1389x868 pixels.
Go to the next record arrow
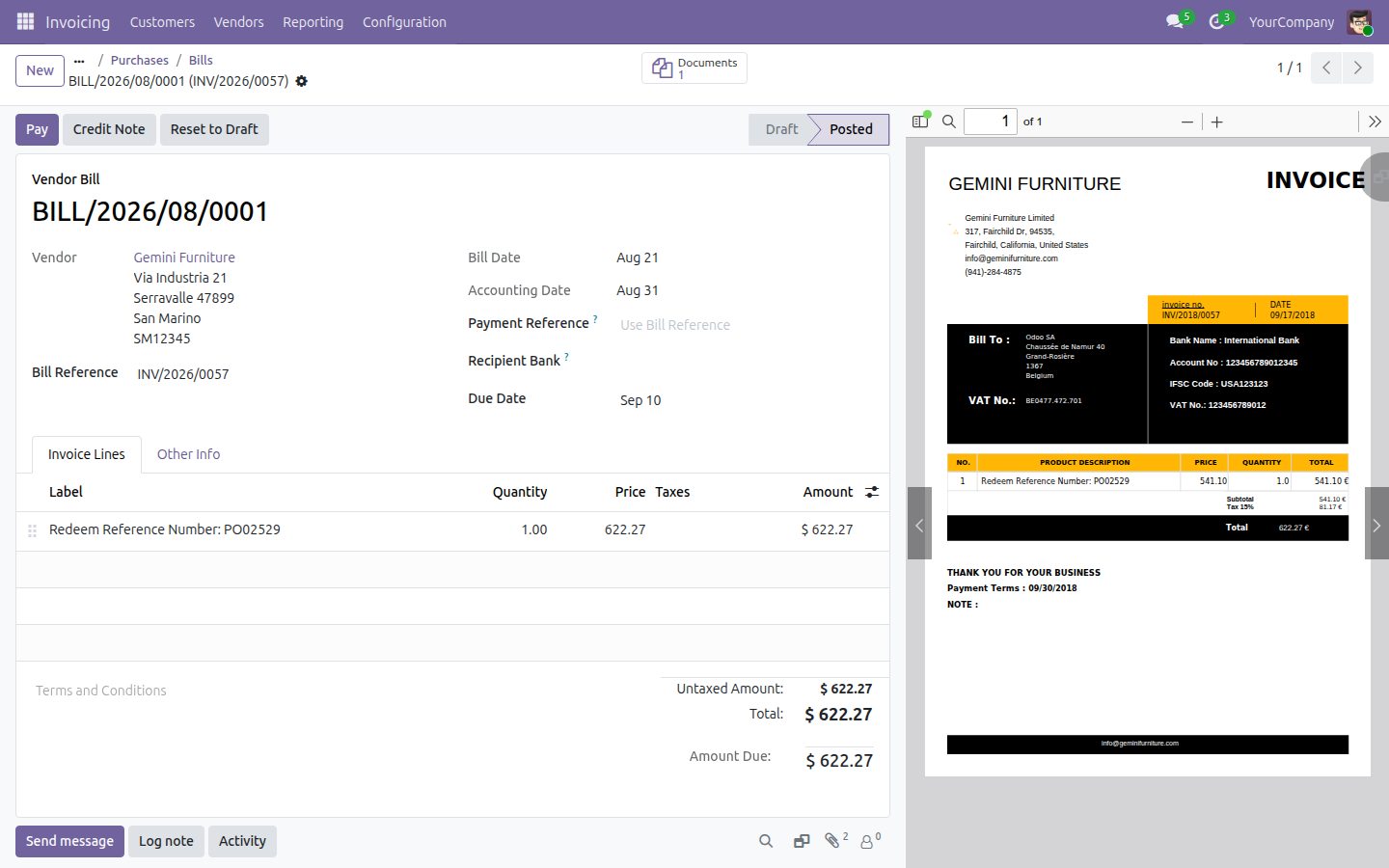1357,68
